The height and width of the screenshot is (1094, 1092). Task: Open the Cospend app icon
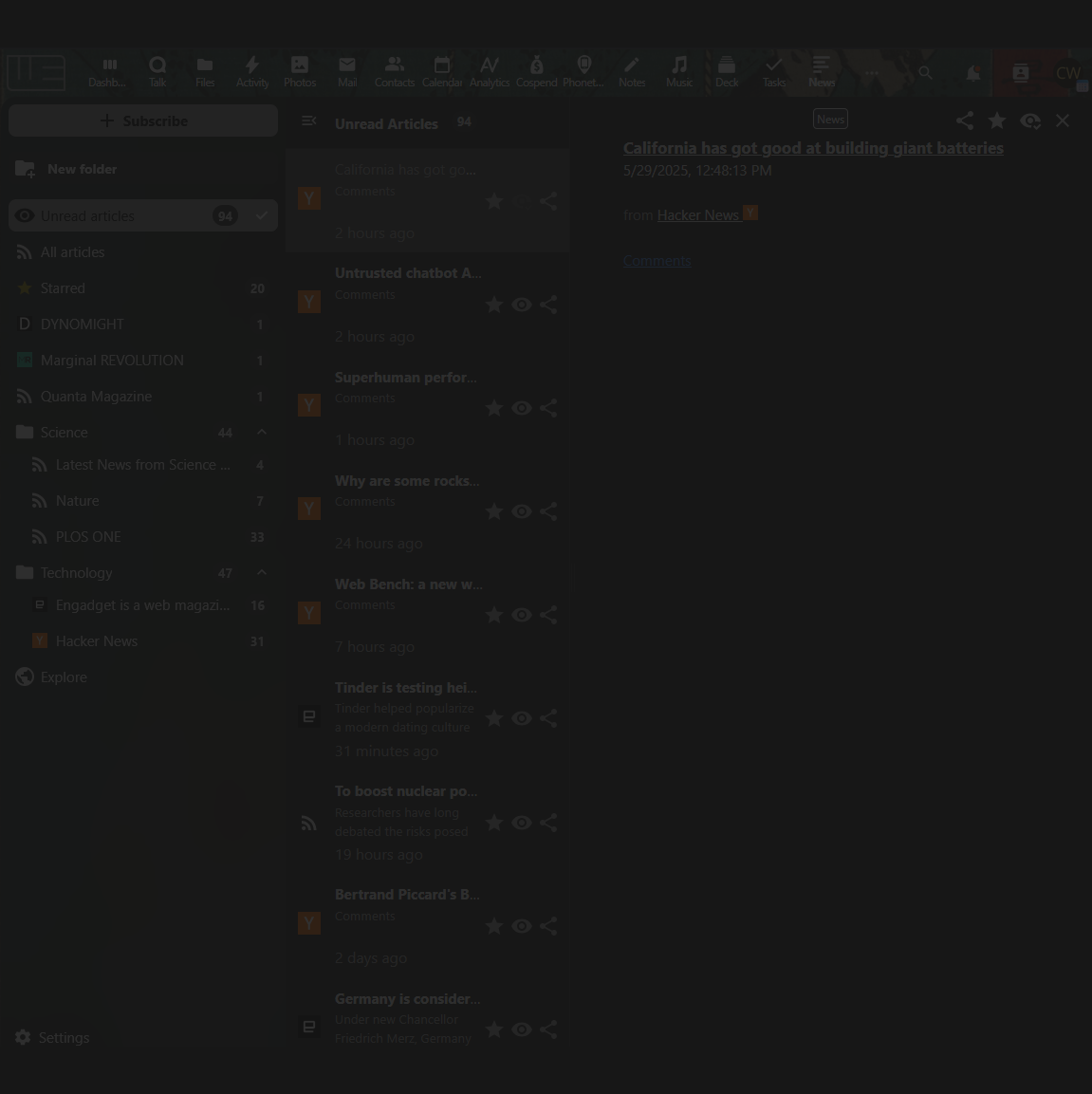pyautogui.click(x=536, y=71)
